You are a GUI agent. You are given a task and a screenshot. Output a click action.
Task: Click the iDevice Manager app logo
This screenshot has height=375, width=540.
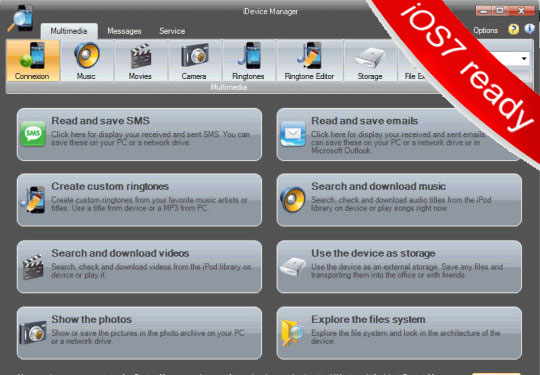click(21, 19)
